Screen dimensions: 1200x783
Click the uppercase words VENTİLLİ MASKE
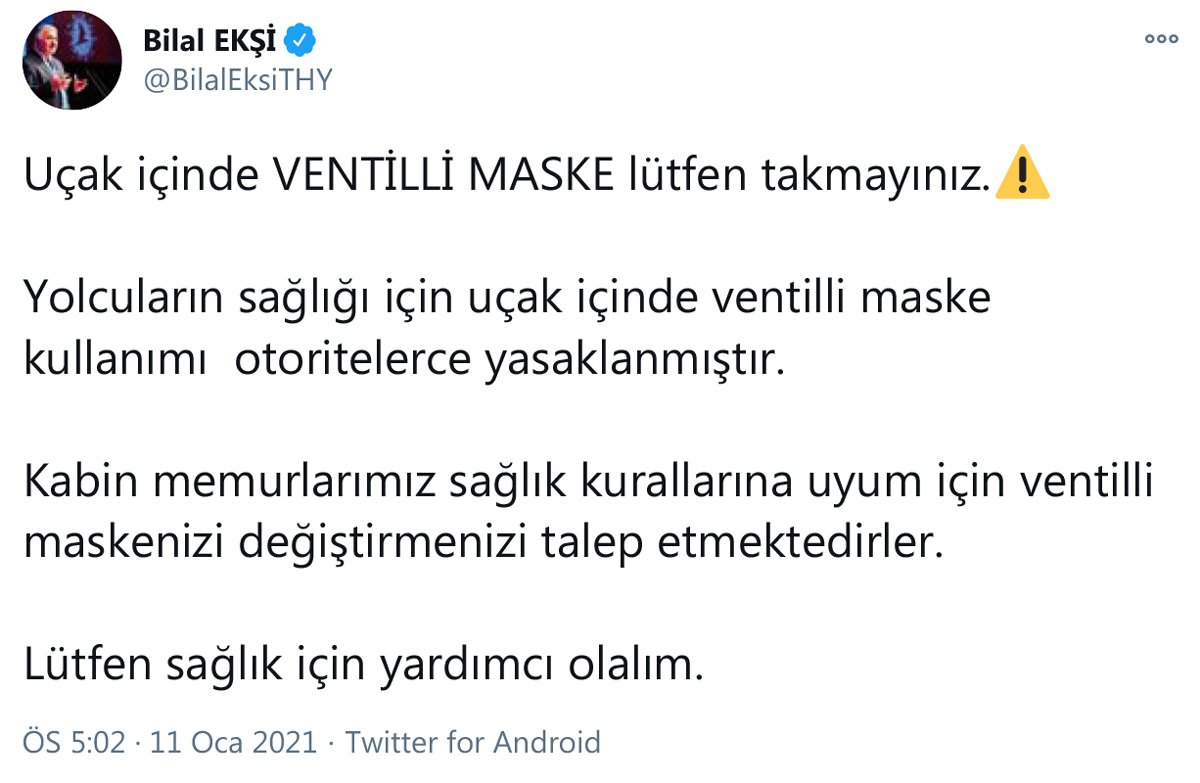tap(443, 178)
